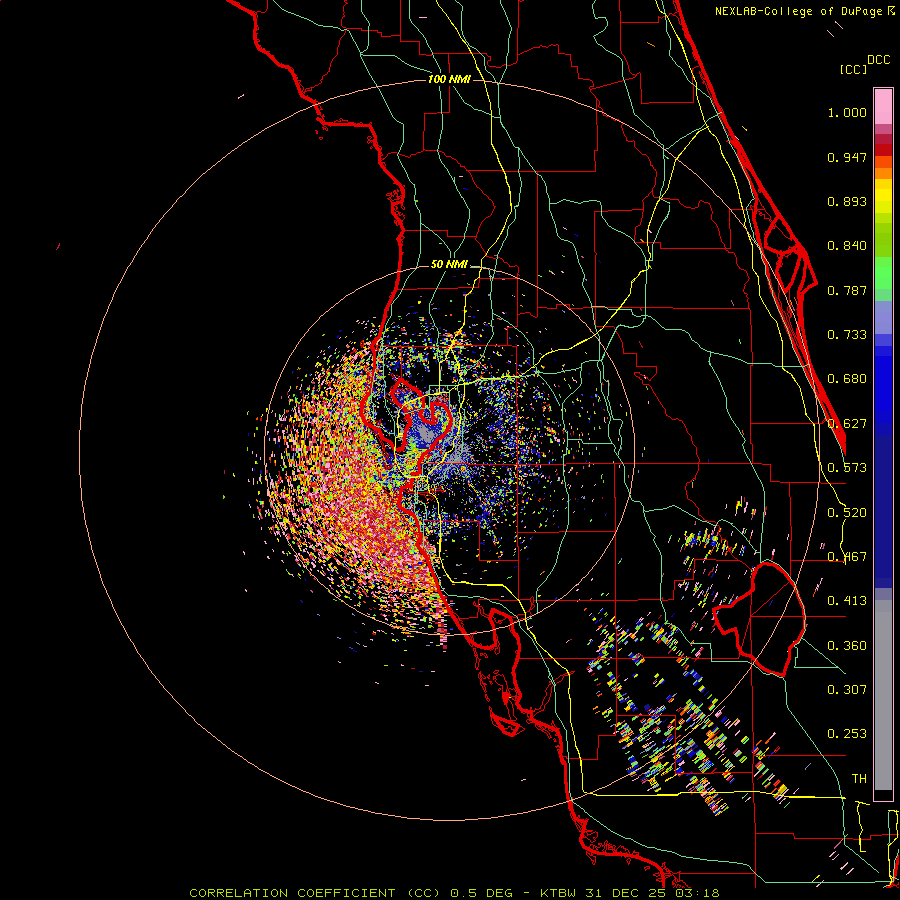This screenshot has height=900, width=900.
Task: Click the 0.947 value on the color scale
Action: tap(847, 157)
